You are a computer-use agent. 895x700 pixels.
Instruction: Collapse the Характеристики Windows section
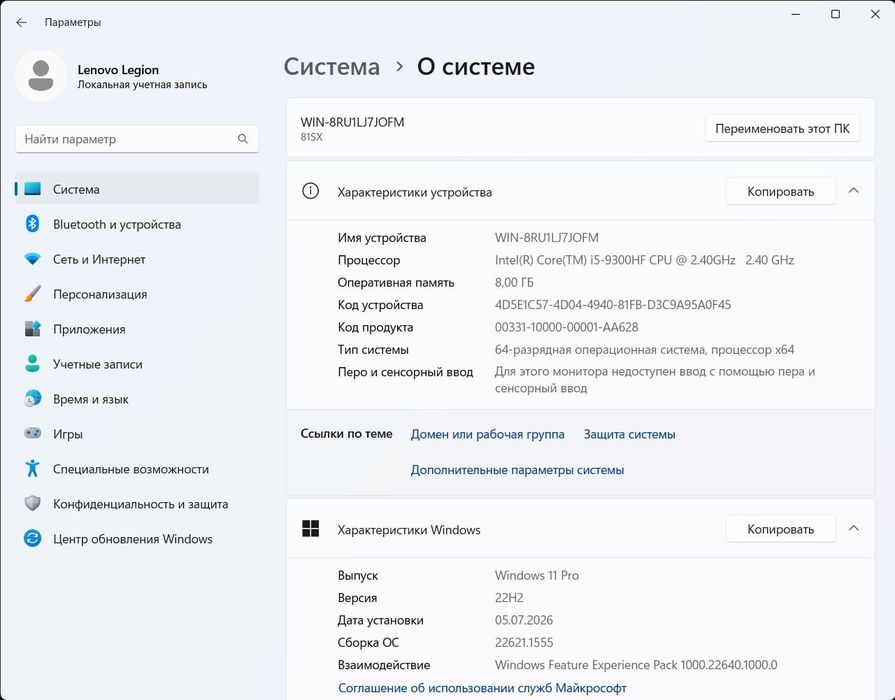tap(853, 529)
